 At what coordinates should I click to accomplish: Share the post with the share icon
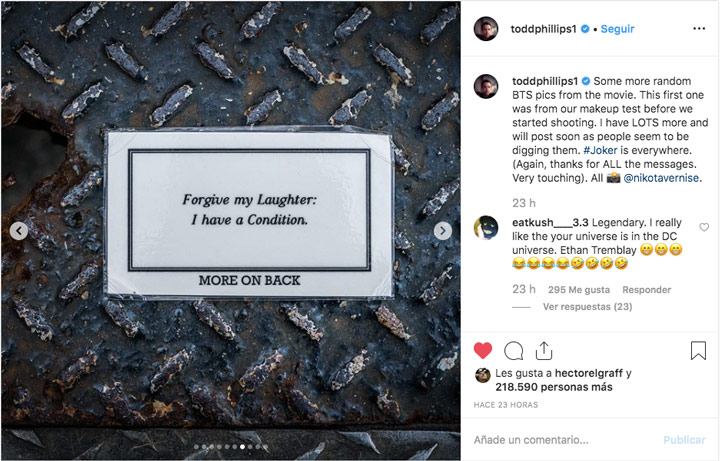544,351
